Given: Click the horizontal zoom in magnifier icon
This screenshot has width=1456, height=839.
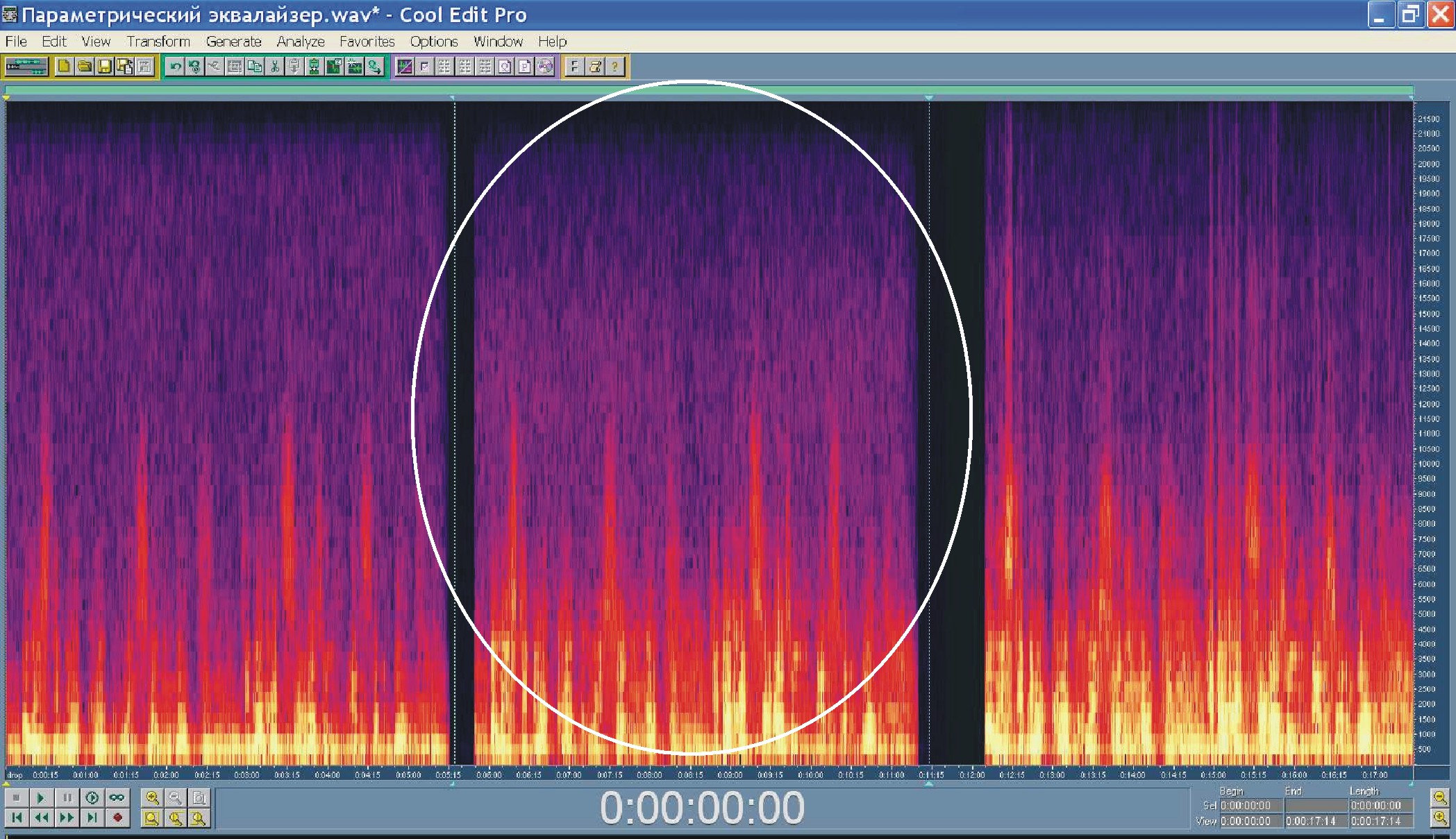Looking at the screenshot, I should tap(152, 797).
